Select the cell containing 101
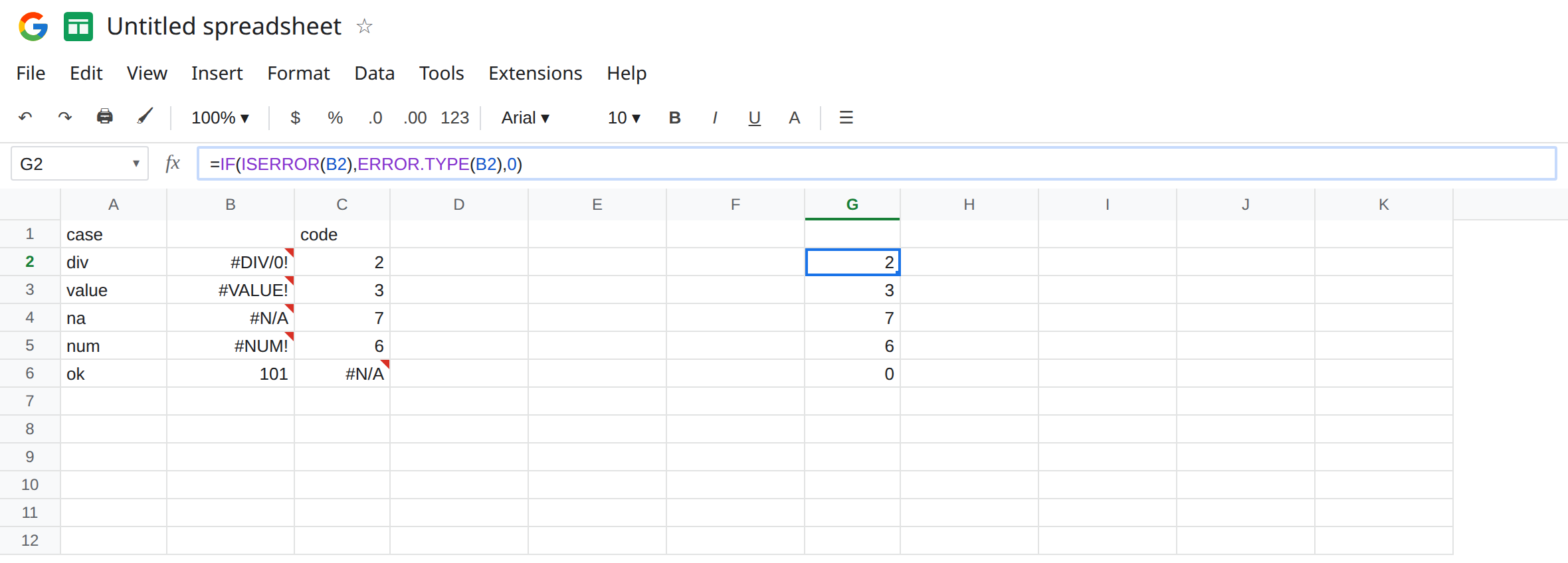Screen dimensions: 1568x563 (x=231, y=374)
